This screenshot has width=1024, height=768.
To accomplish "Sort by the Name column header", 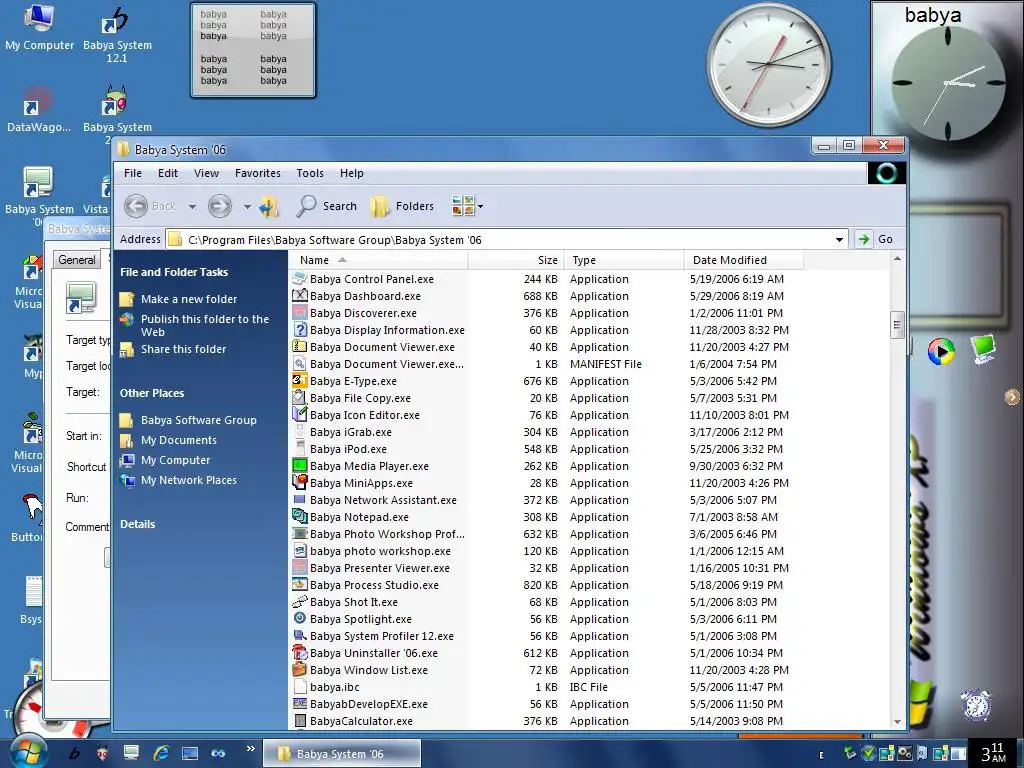I will (378, 260).
